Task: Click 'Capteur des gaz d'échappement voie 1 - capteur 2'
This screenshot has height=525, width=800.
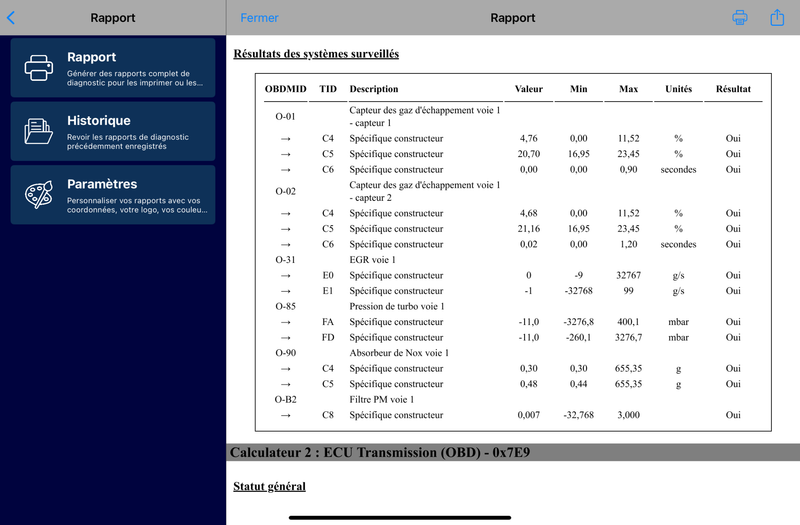Action: (x=424, y=191)
